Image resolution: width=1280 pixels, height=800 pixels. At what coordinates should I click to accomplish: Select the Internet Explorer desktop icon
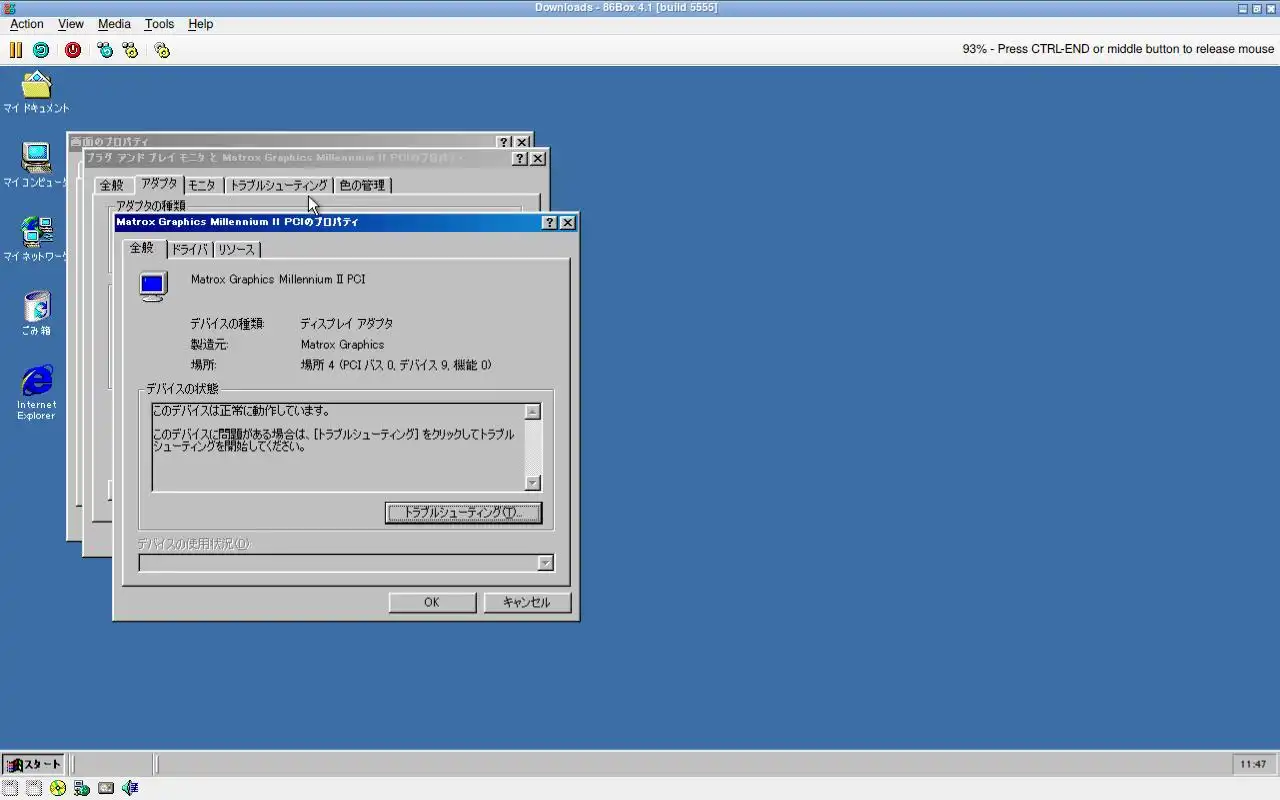click(36, 392)
